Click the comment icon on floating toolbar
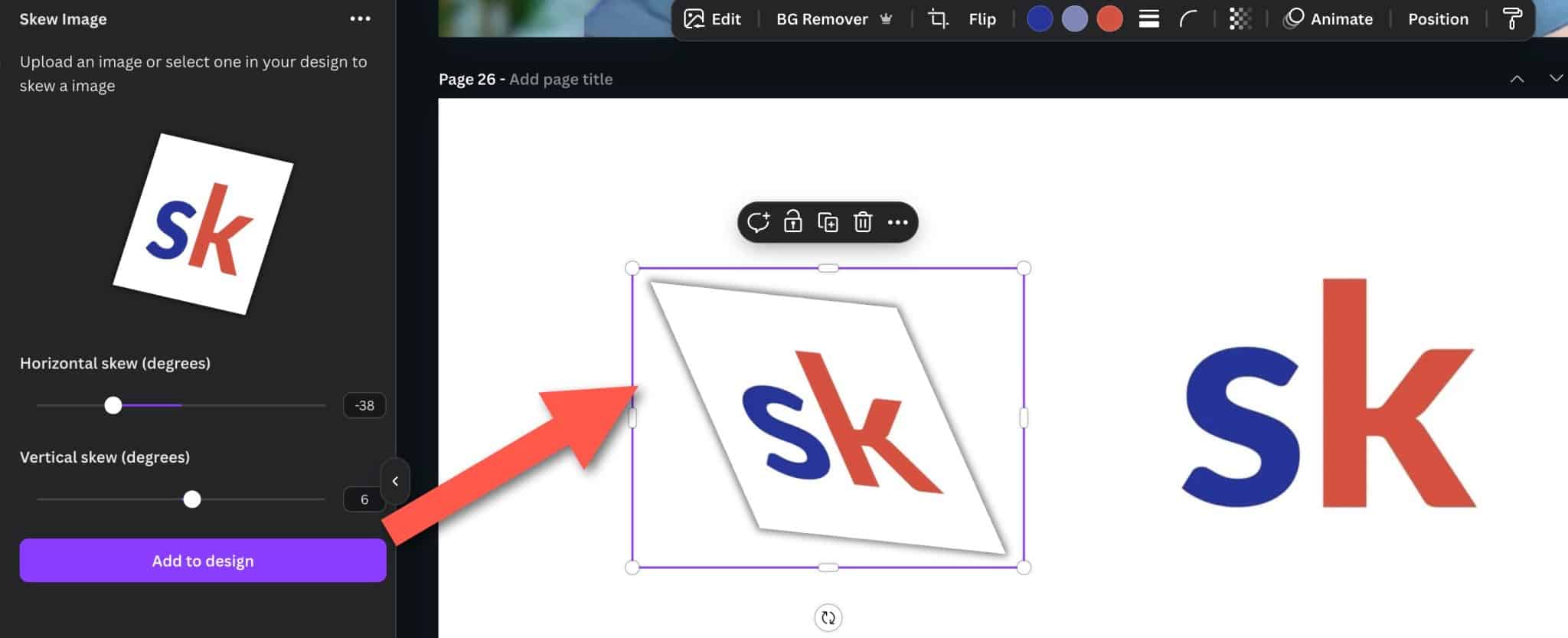Image resolution: width=1568 pixels, height=638 pixels. pyautogui.click(x=758, y=222)
